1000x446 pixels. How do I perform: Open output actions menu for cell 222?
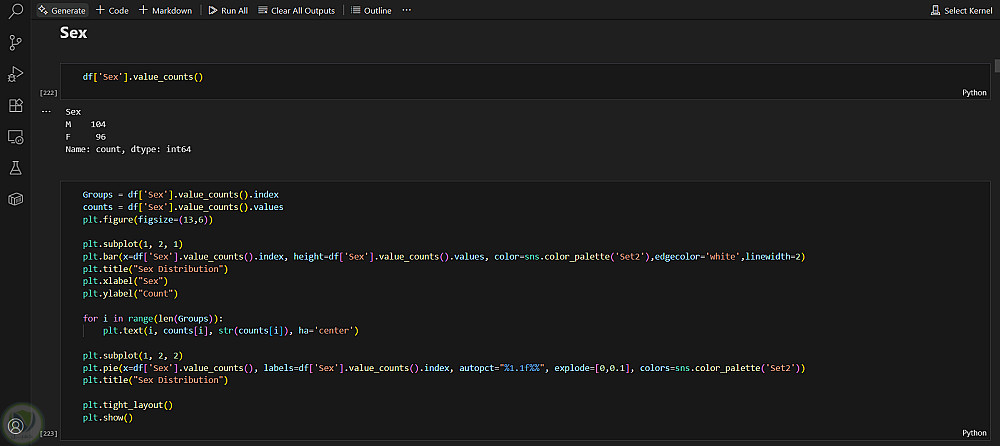(x=46, y=111)
